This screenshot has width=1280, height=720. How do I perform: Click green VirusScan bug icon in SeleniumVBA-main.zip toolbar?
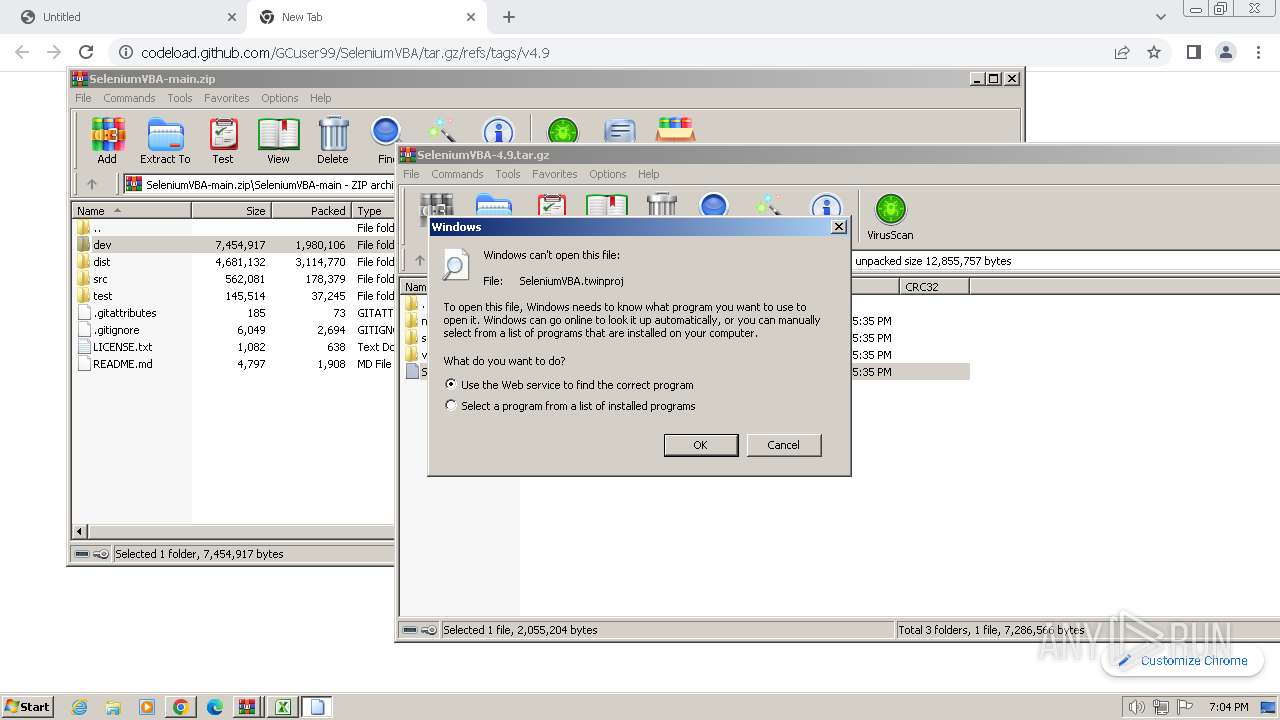[x=563, y=131]
